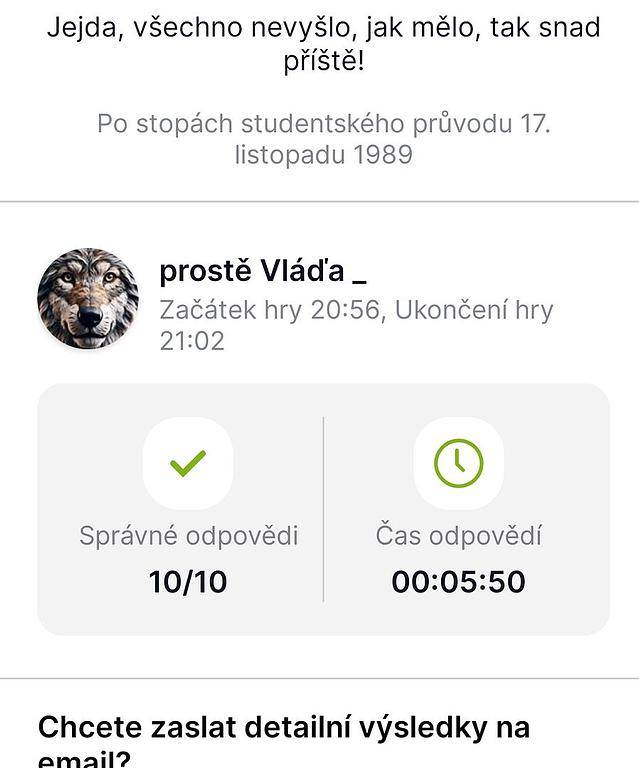Click the horizontal divider below the stats card
639x768 pixels.
point(320,679)
